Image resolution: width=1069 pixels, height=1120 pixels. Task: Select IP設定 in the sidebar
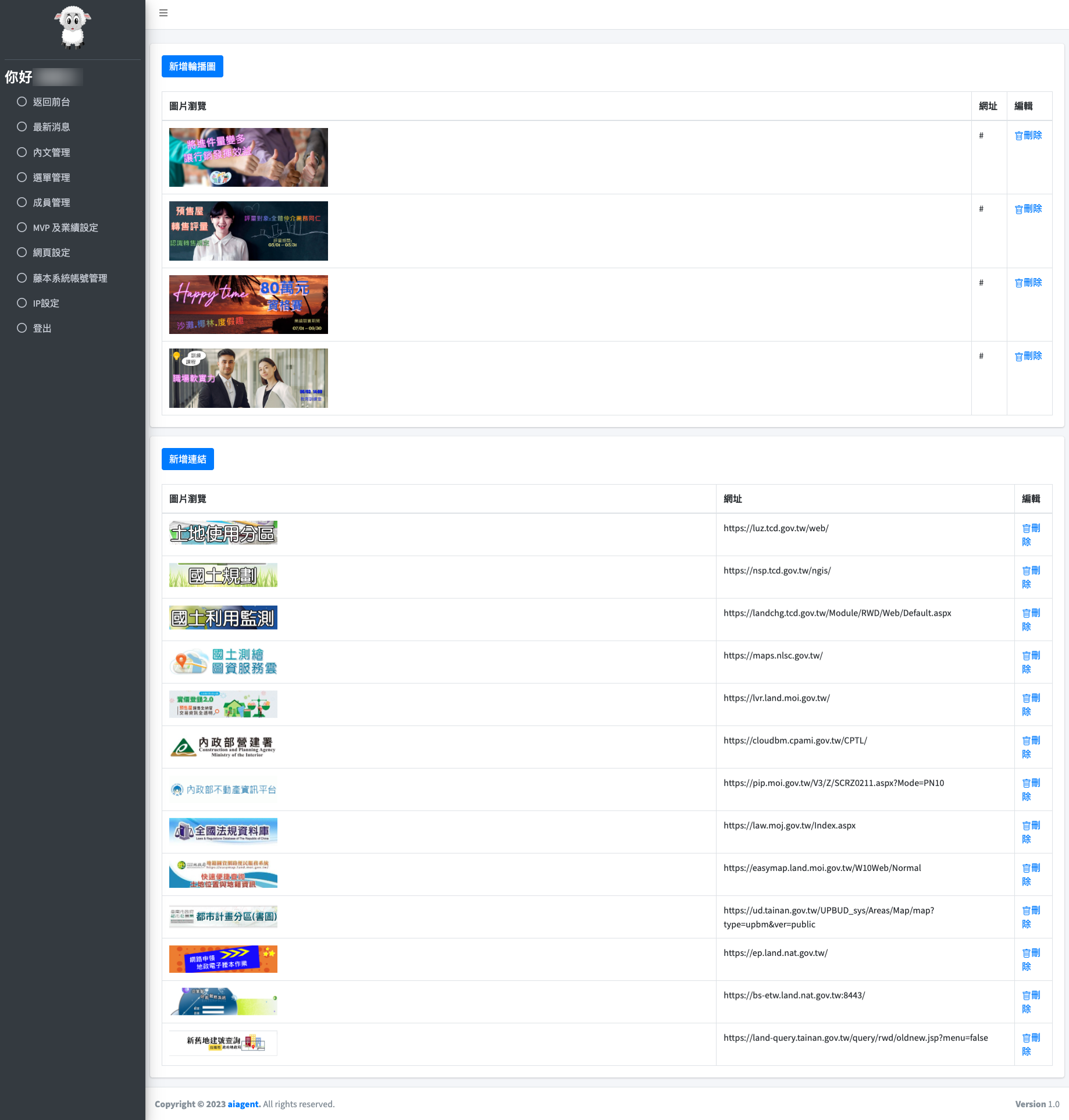pos(46,303)
